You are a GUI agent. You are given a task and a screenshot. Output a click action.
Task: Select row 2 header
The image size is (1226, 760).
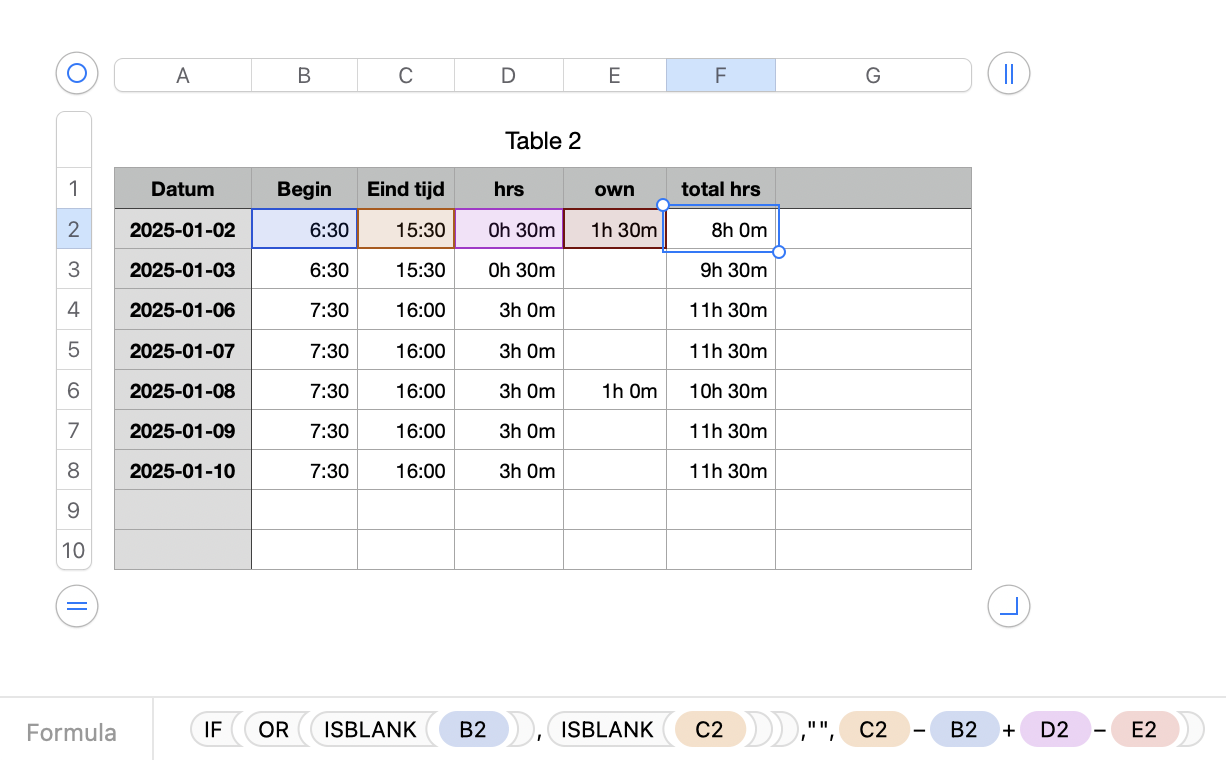click(x=74, y=229)
